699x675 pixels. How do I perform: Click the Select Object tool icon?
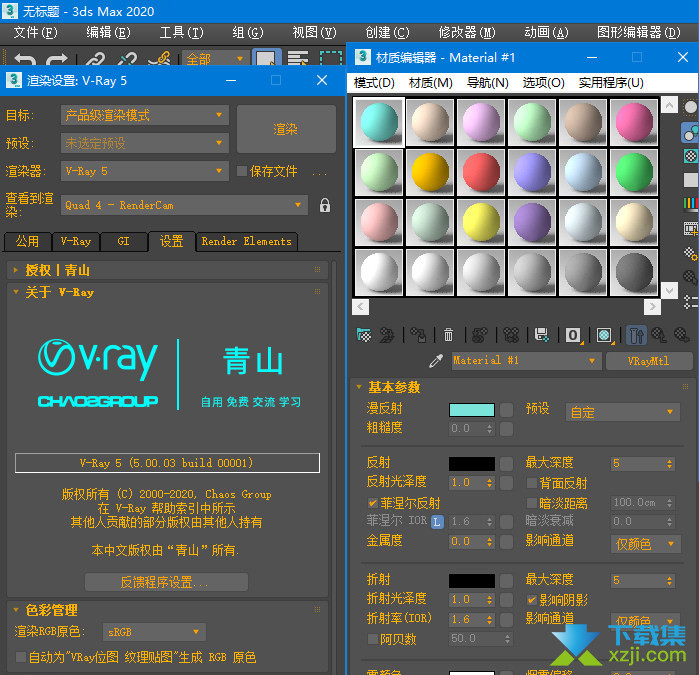266,58
